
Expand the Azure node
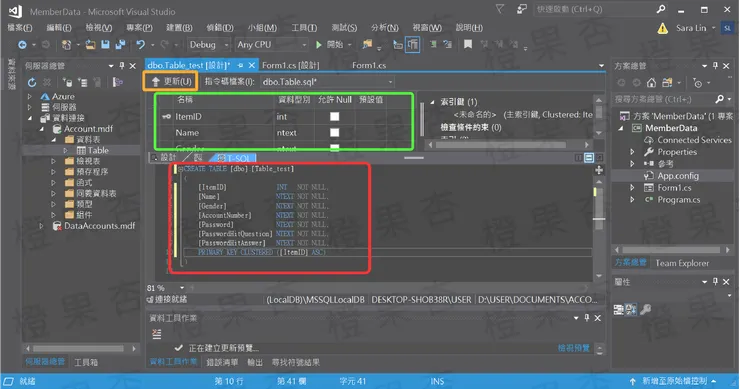pyautogui.click(x=30, y=96)
